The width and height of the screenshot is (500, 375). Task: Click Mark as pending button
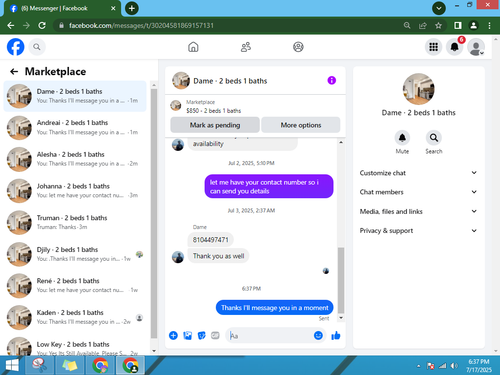coord(215,125)
